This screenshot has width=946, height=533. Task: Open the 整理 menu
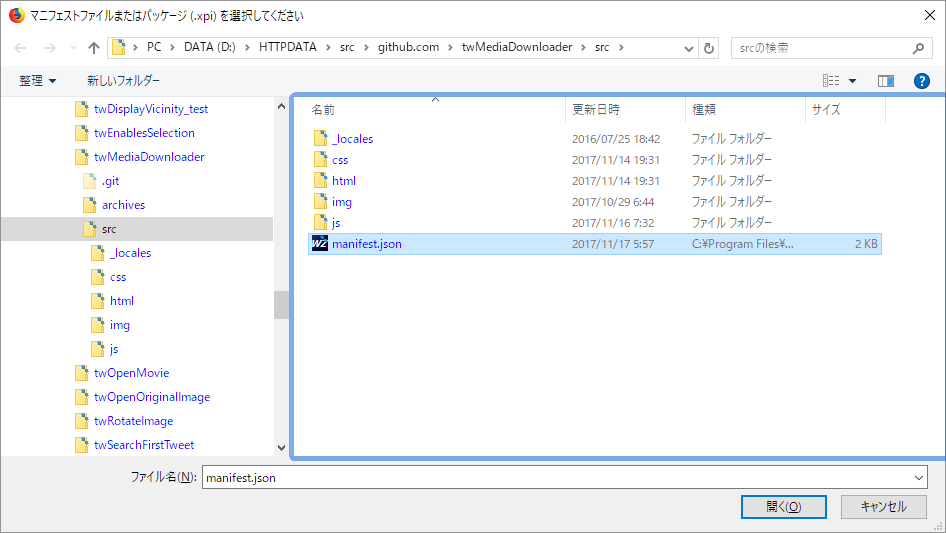coord(37,80)
